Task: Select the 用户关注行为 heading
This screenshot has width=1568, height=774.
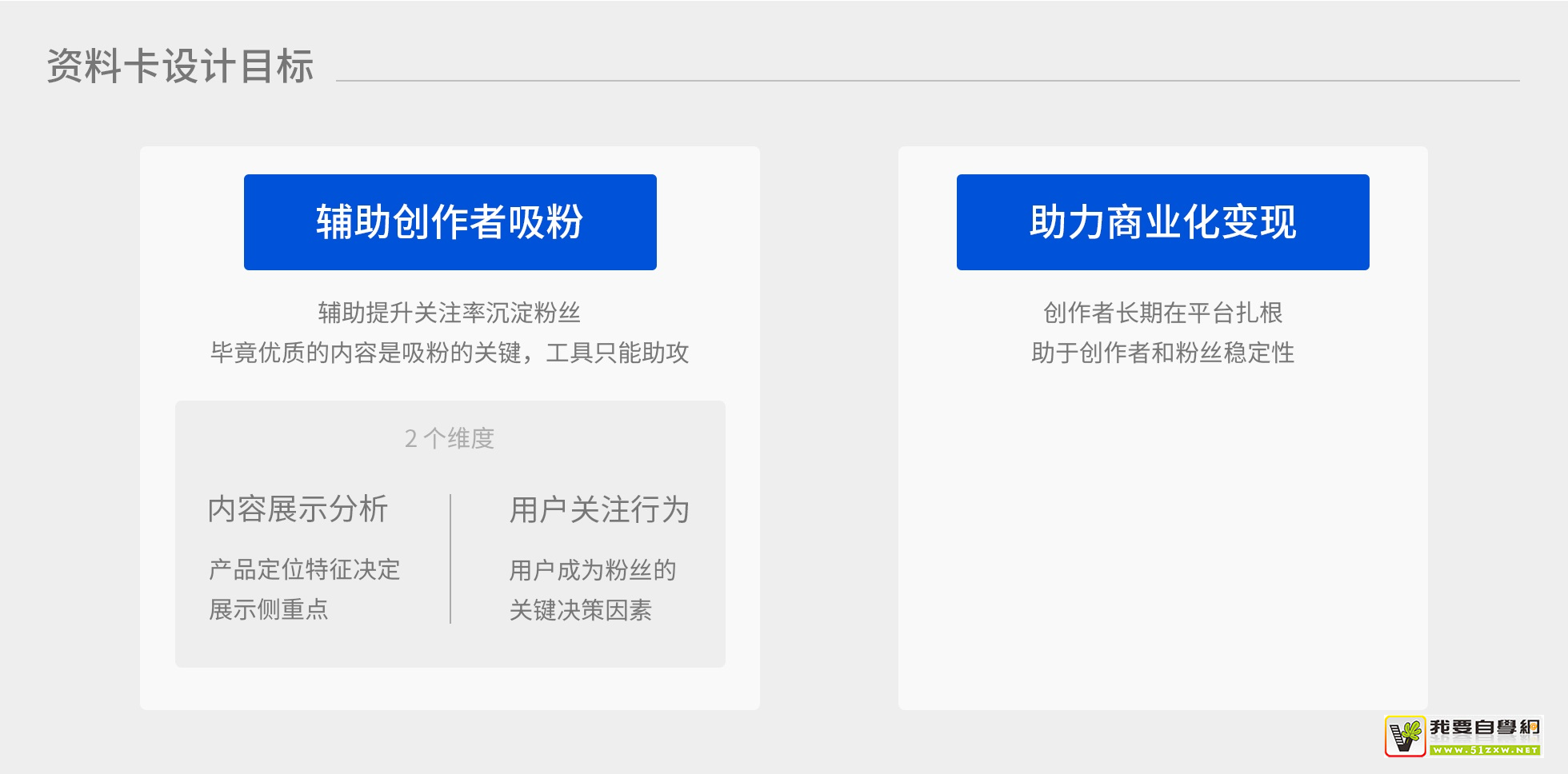Action: click(x=599, y=510)
